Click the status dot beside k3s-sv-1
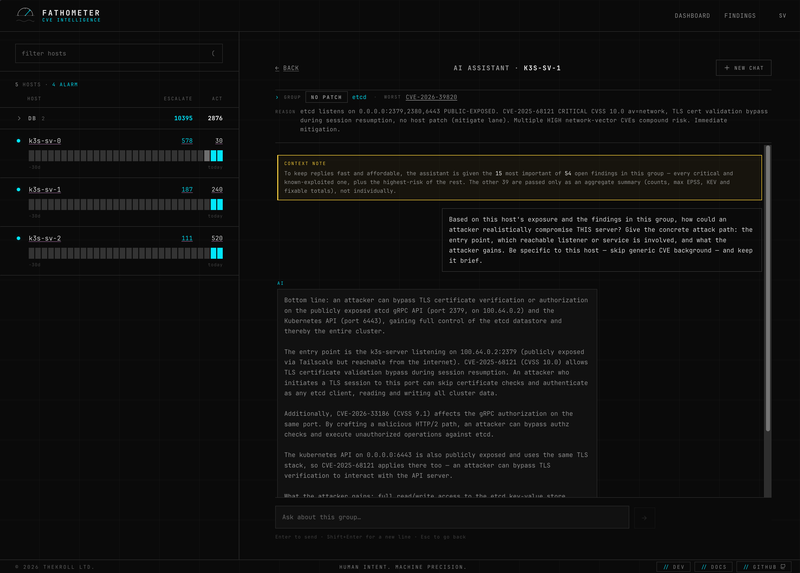 click(x=18, y=190)
